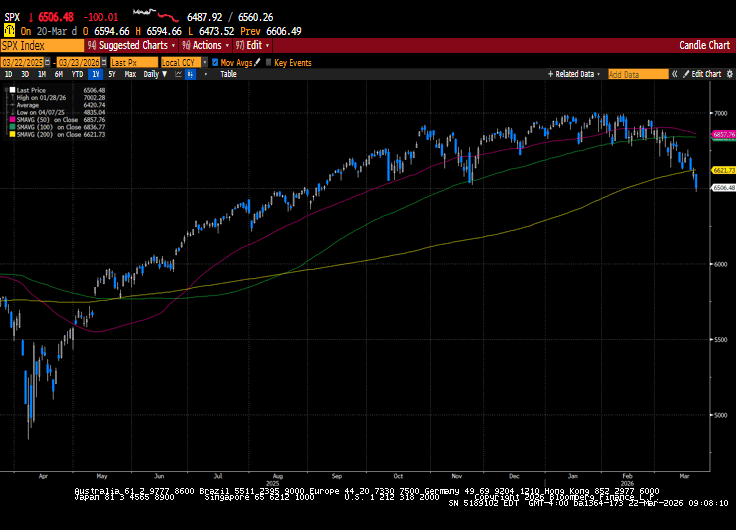736x530 pixels.
Task: Click the Add Data input field
Action: (638, 74)
